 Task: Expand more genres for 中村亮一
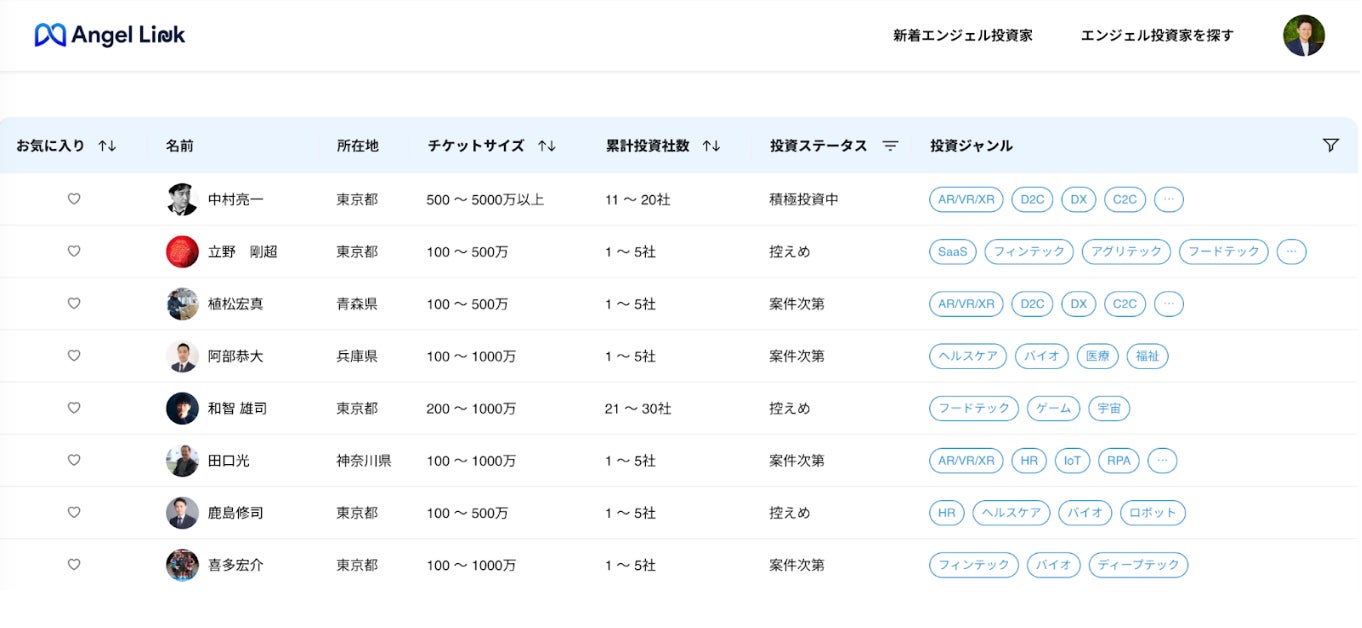point(1168,199)
